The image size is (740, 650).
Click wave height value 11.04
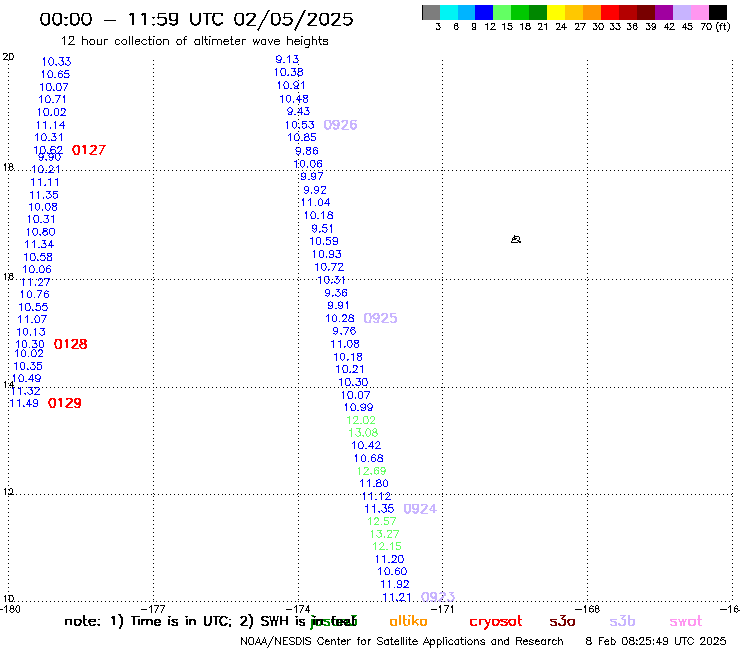click(x=316, y=203)
